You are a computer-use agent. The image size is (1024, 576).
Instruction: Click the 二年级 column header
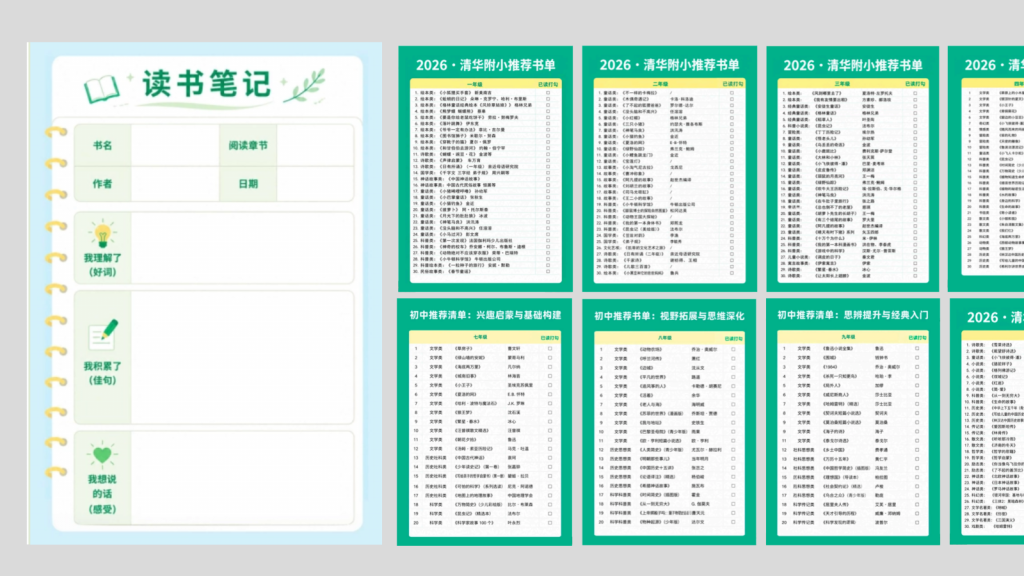660,84
